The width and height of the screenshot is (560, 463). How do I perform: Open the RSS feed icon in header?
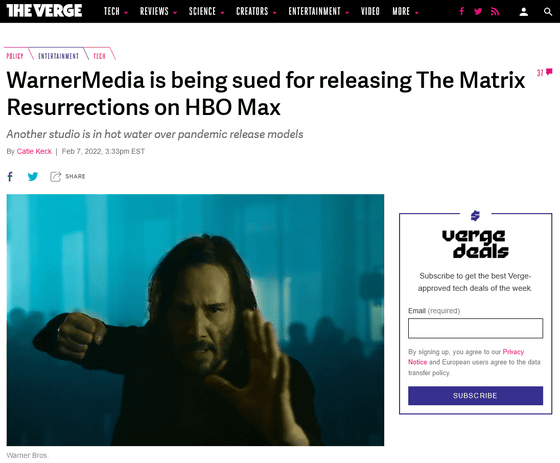pos(495,11)
